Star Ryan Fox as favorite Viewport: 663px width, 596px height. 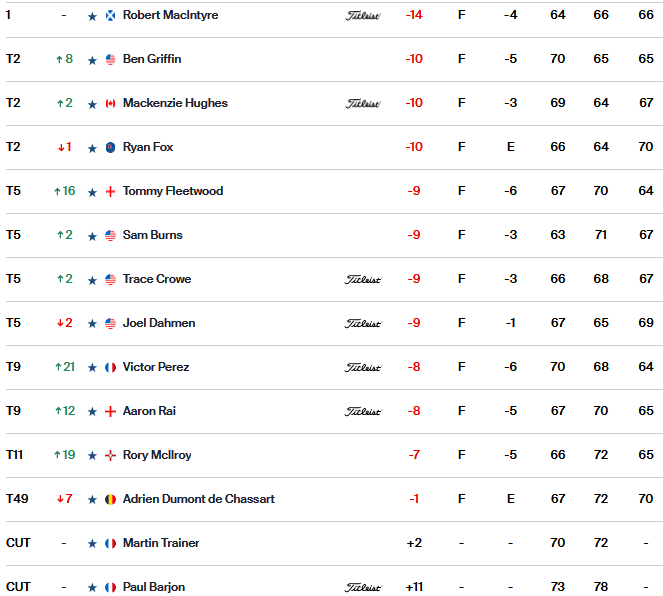[x=92, y=148]
